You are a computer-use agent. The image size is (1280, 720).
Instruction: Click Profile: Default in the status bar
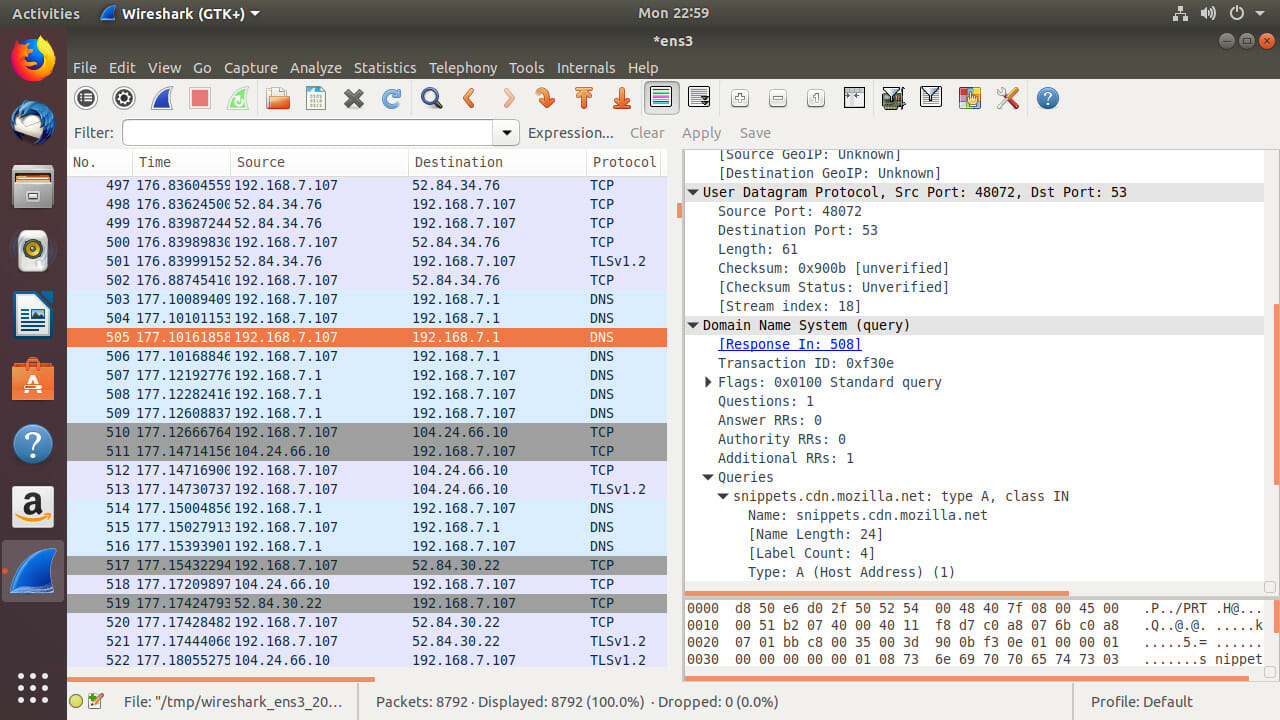point(1142,702)
